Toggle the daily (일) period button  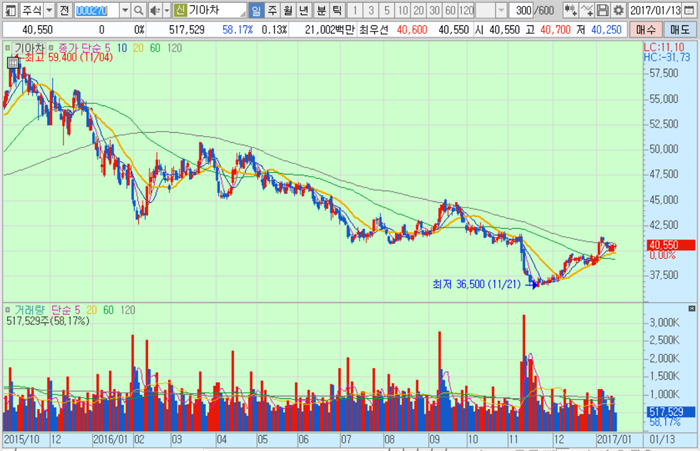coord(256,9)
